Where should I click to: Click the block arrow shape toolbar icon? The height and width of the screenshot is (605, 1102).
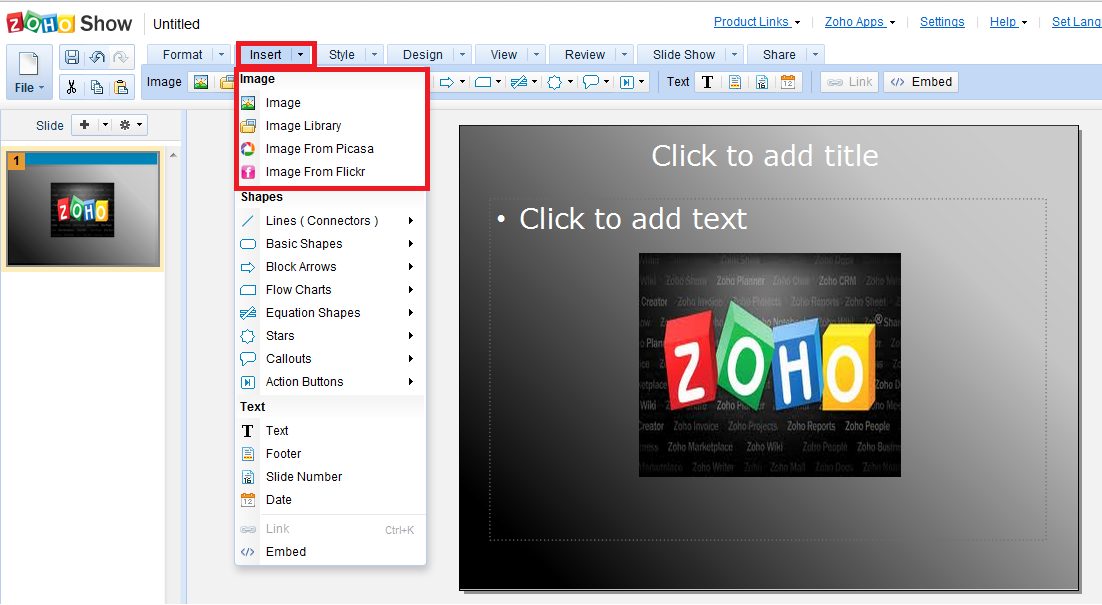(446, 82)
